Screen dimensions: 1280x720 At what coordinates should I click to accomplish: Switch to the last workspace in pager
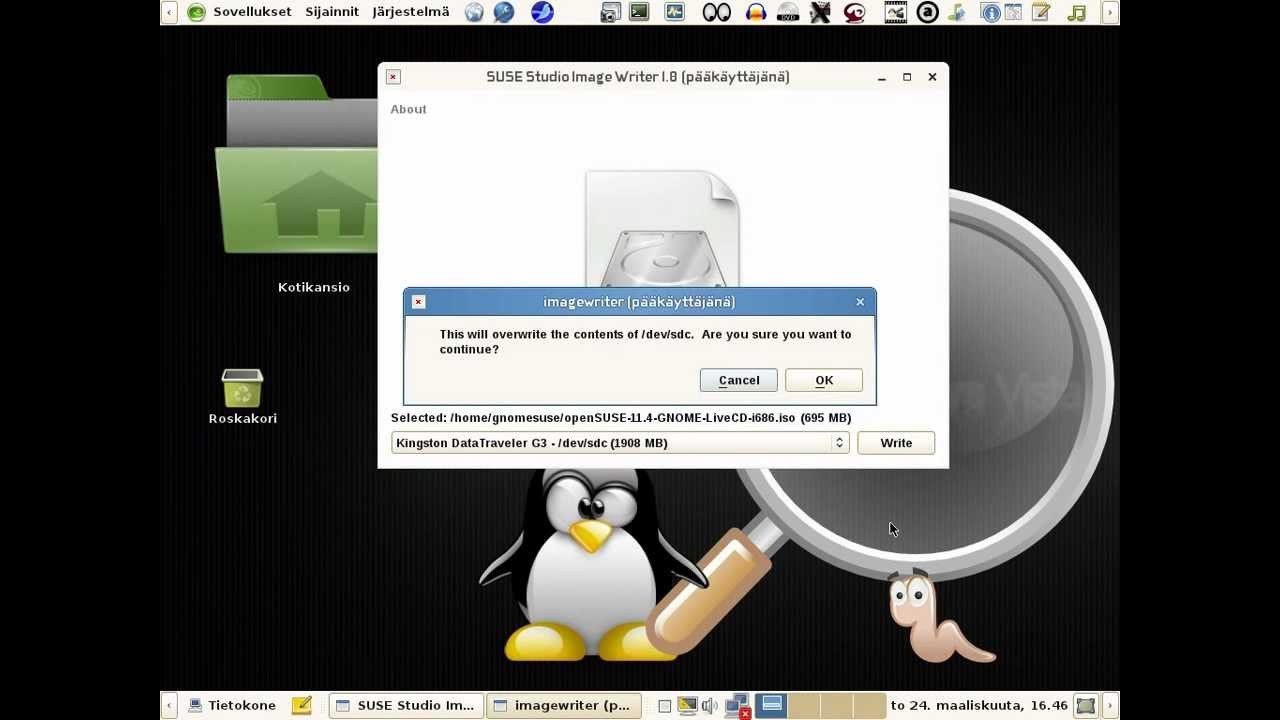pos(870,705)
